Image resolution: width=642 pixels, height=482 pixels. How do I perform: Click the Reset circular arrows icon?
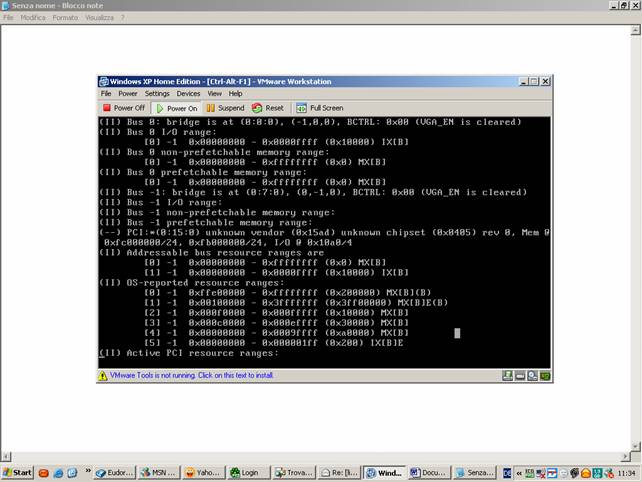tap(257, 108)
